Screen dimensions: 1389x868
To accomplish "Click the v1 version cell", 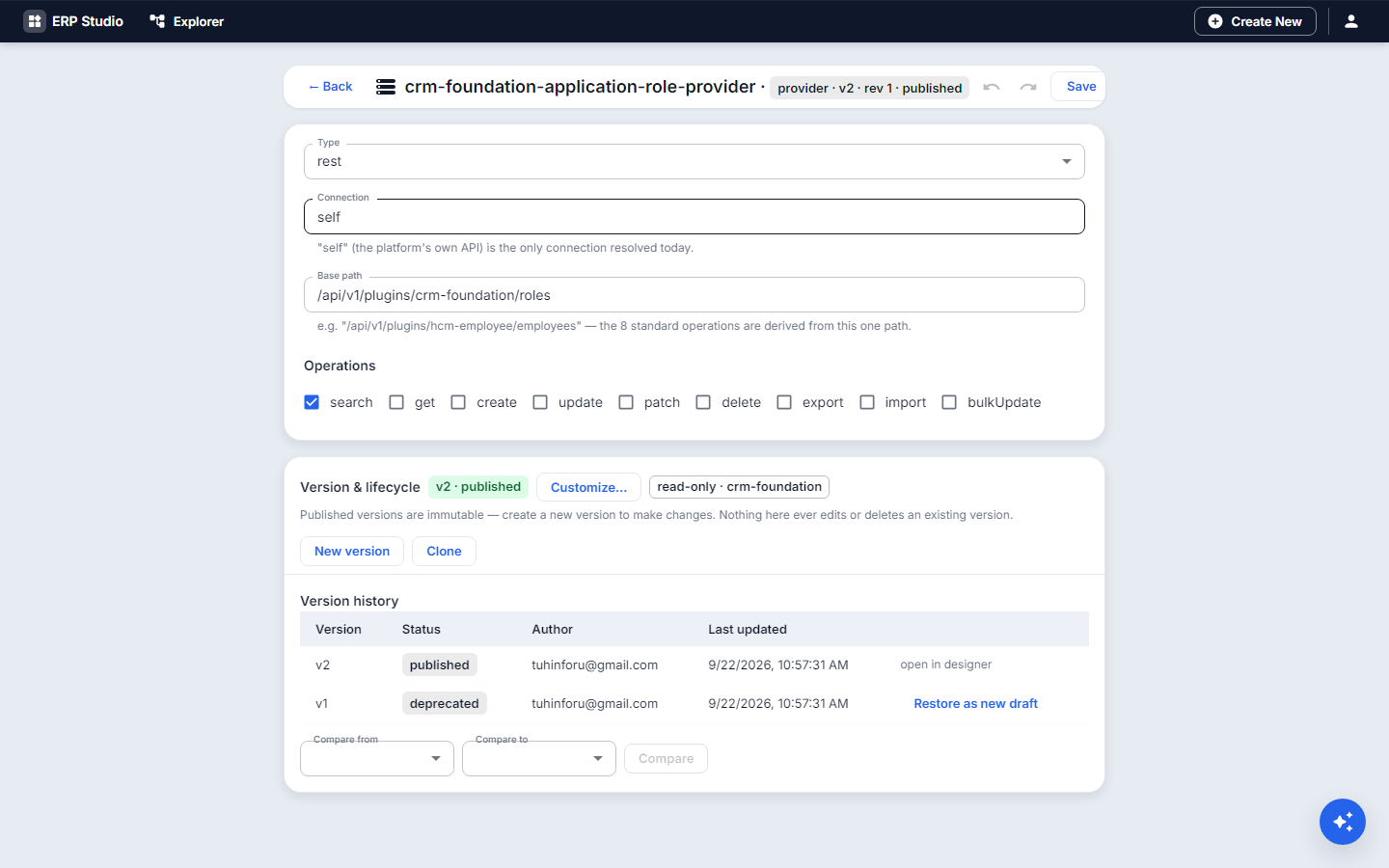I will [322, 703].
